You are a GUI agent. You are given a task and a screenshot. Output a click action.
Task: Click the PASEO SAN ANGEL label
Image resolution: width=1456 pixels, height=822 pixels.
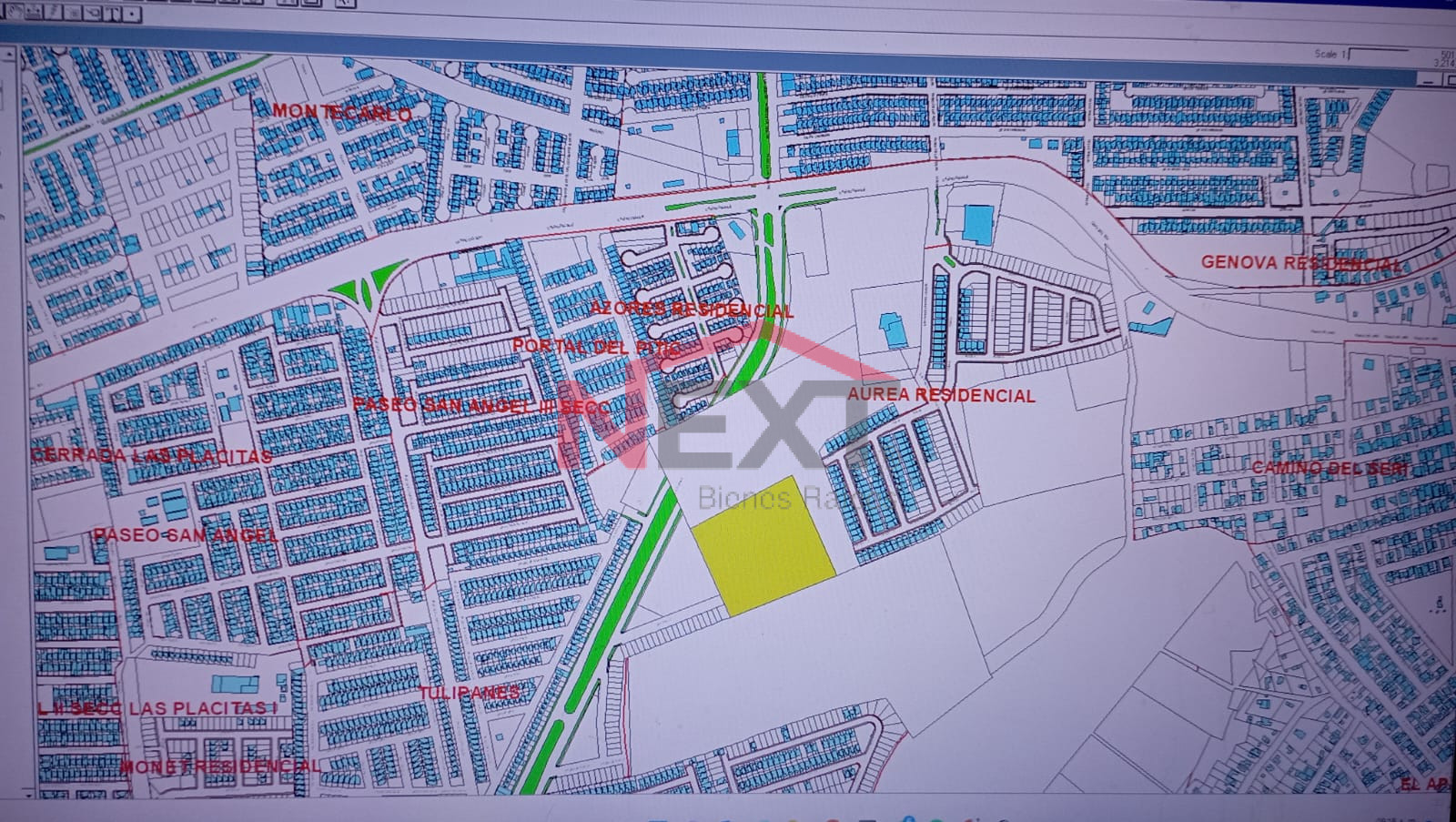point(186,534)
